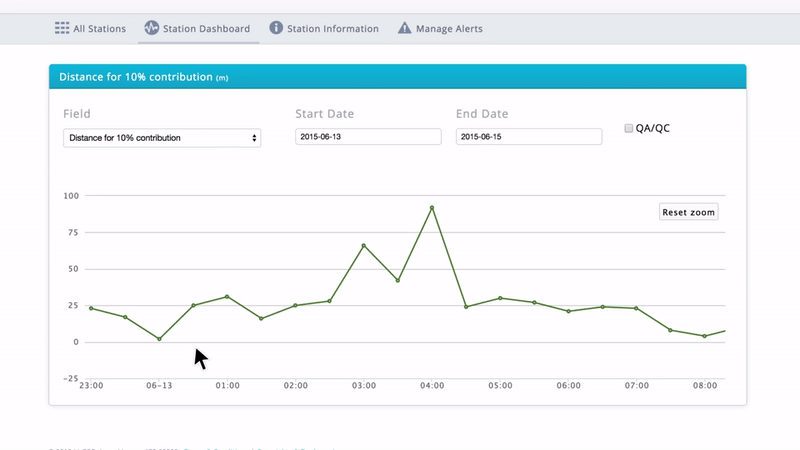Viewport: 800px width, 450px height.
Task: Click the first data point at 23:00
Action: point(91,308)
